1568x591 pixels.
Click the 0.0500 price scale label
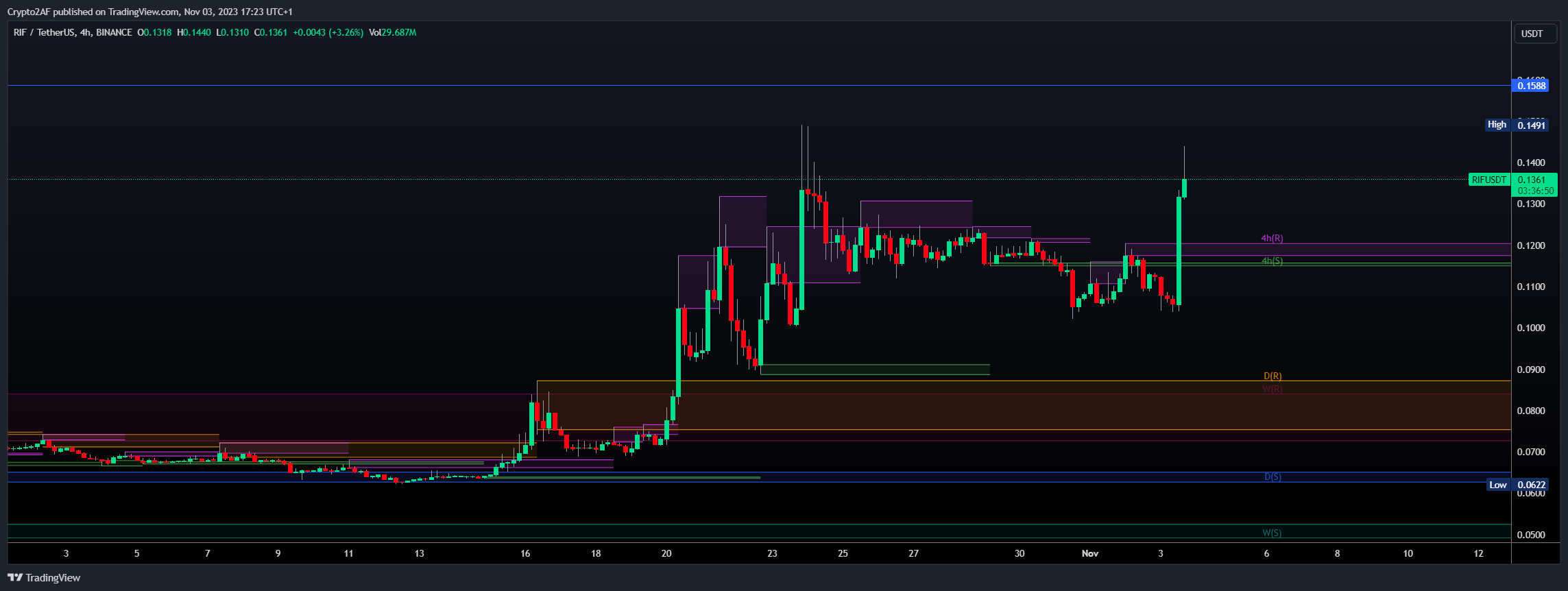1531,535
